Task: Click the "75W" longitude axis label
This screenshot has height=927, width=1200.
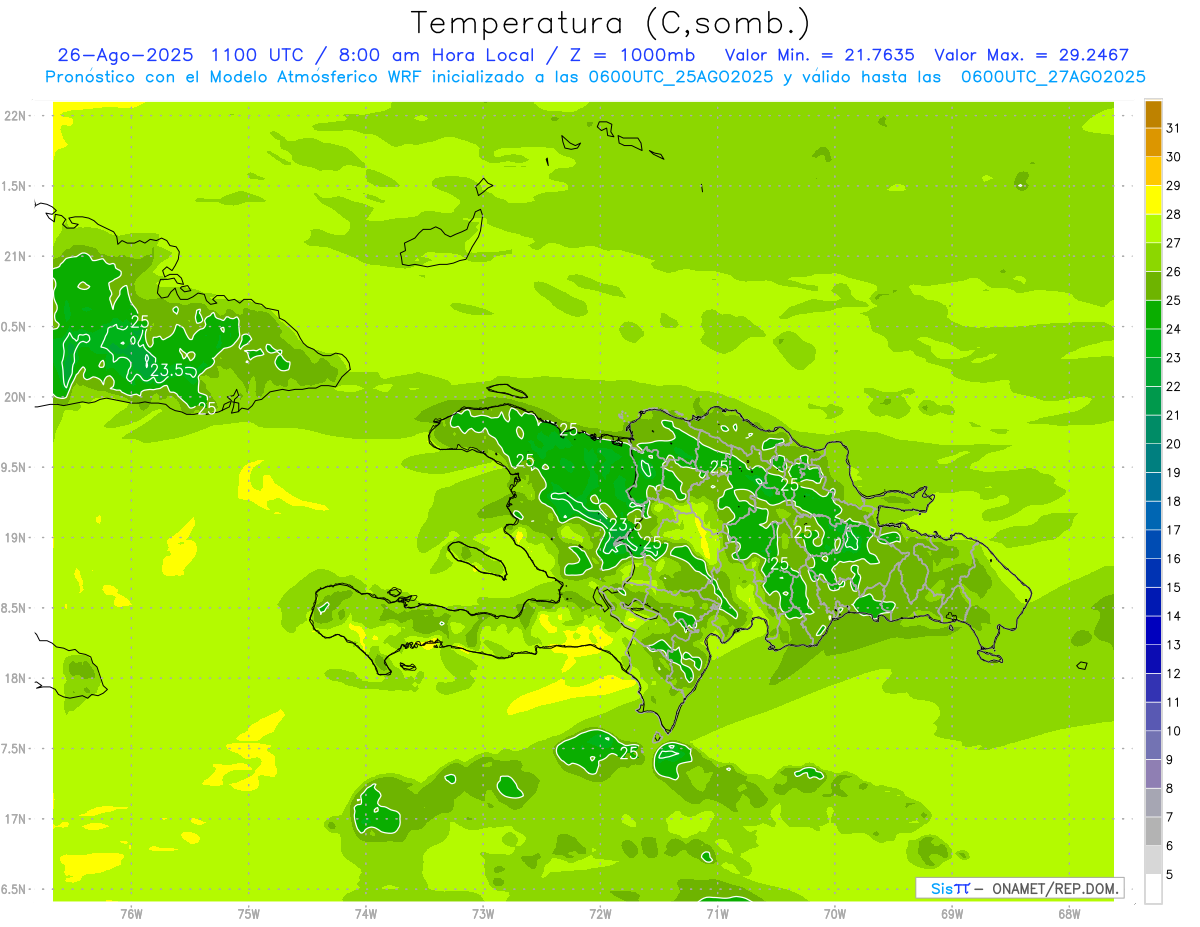Action: [x=249, y=913]
